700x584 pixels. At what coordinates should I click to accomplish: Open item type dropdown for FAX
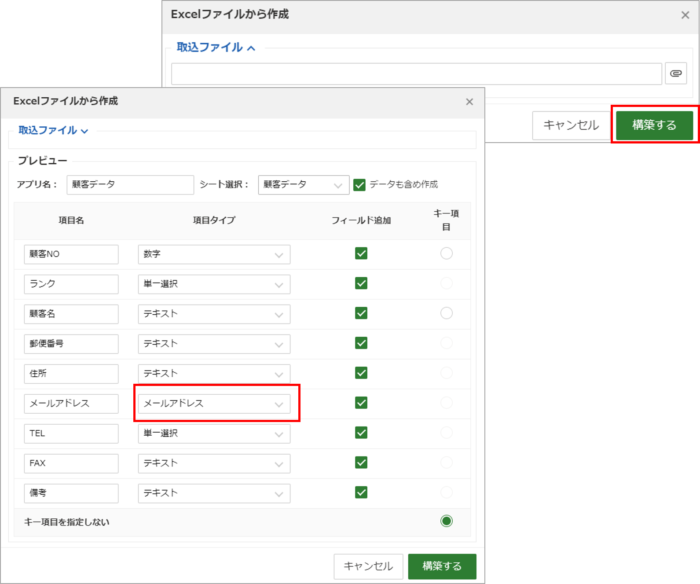[214, 463]
